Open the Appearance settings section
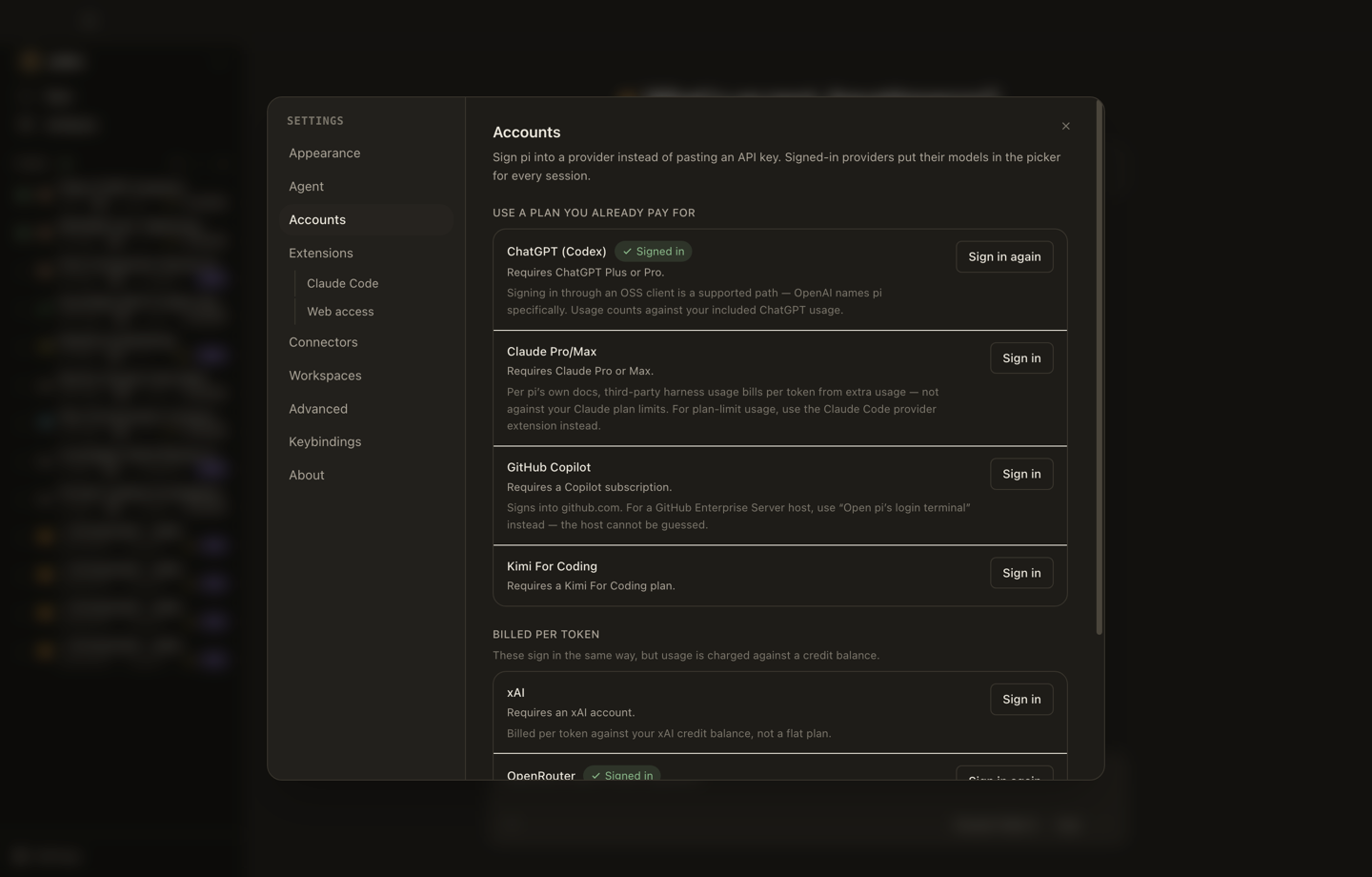Screen dimensions: 1372x877 (367, 153)
